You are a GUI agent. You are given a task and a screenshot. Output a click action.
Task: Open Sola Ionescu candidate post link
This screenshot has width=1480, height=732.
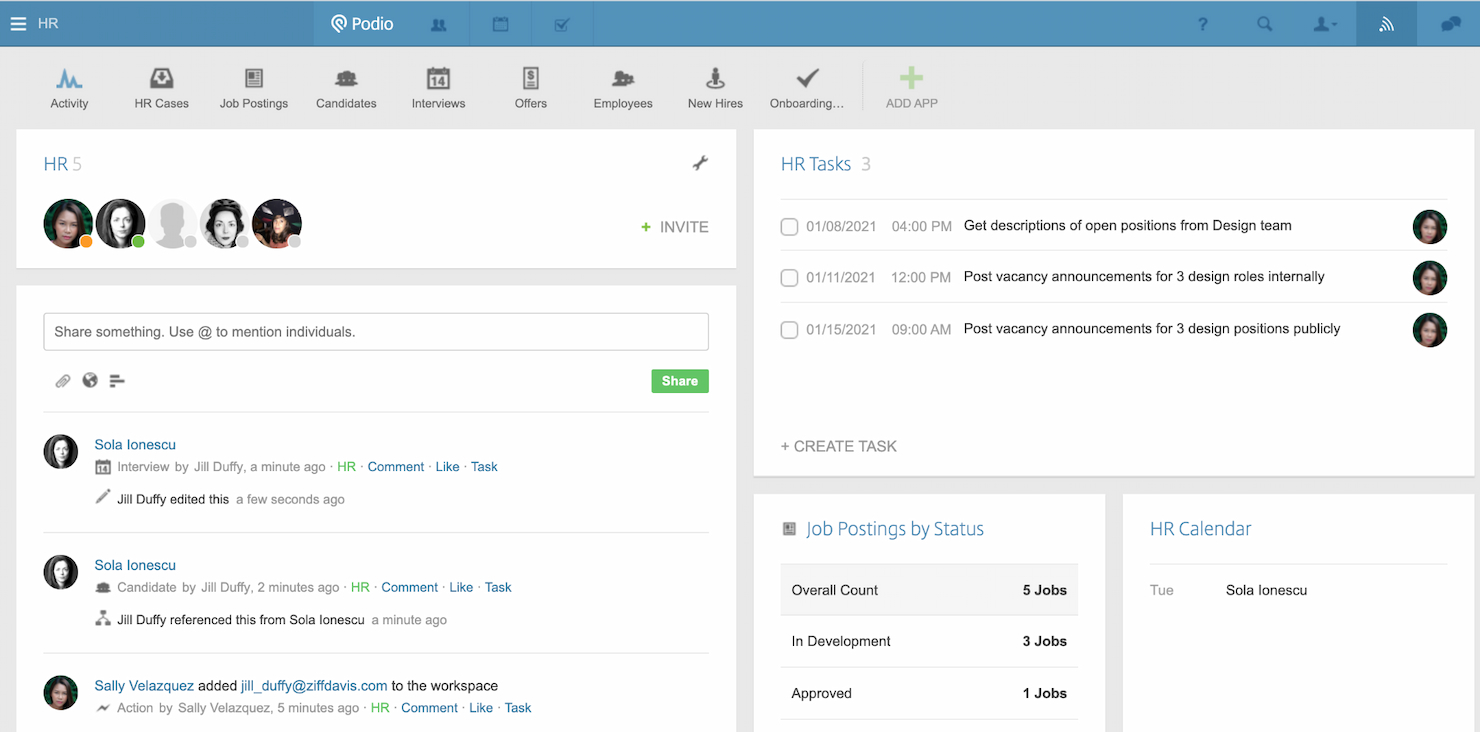[x=135, y=566]
